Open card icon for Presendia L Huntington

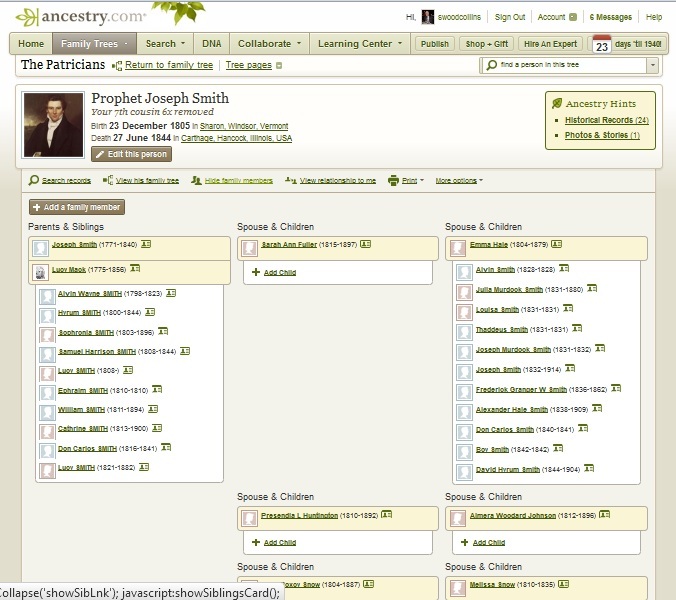click(387, 514)
